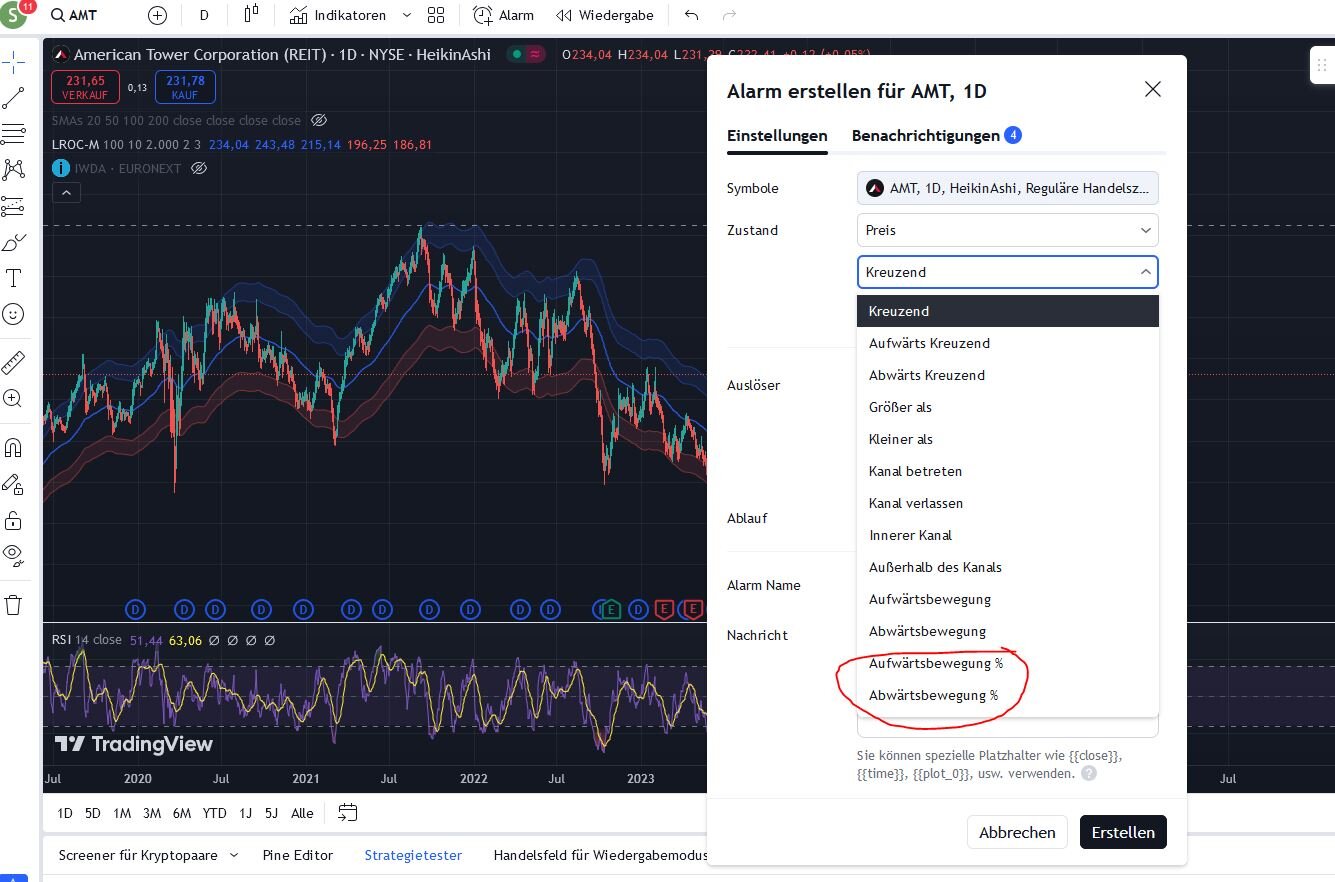Click the Erstellen button
The width and height of the screenshot is (1335, 882).
pyautogui.click(x=1123, y=832)
